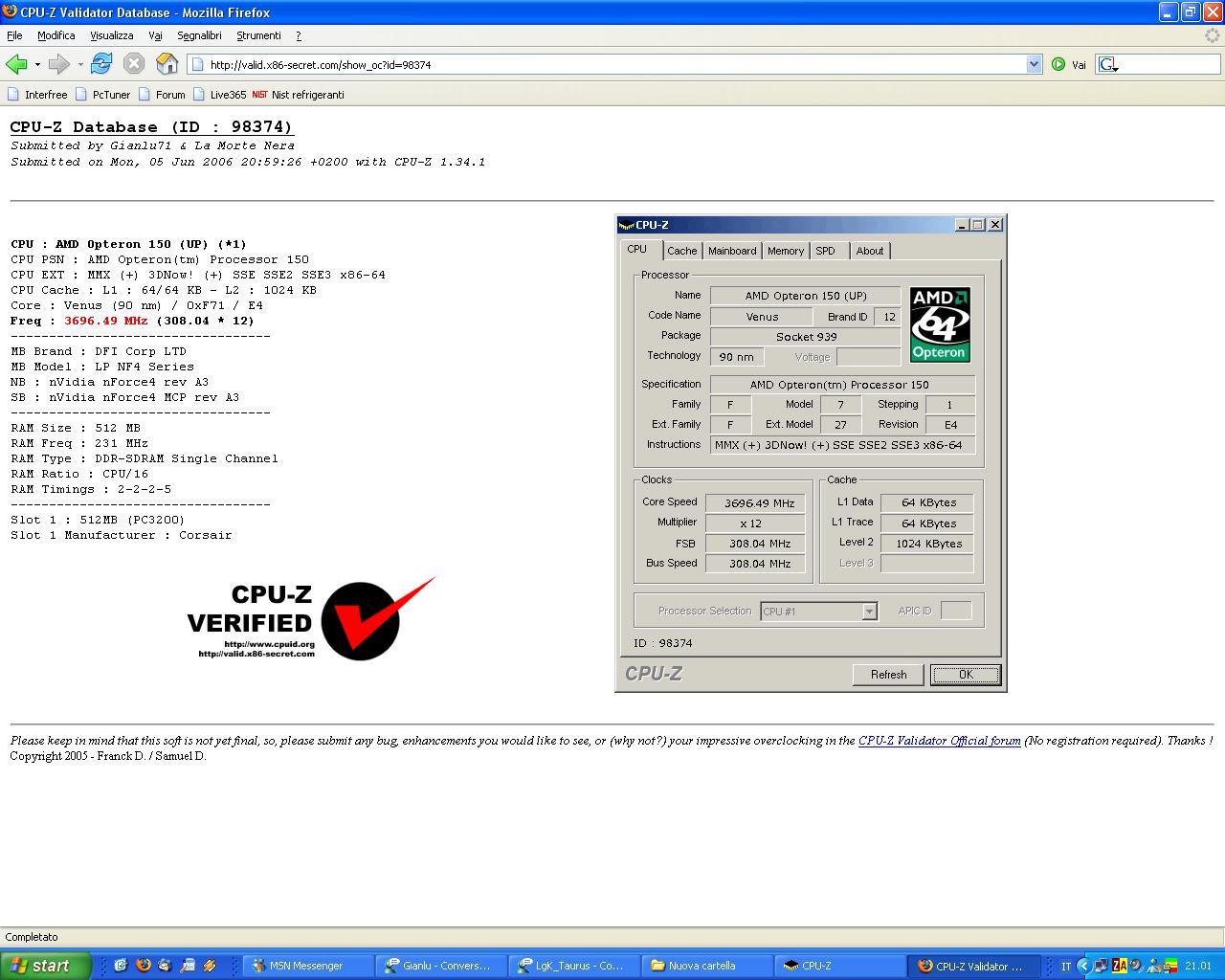Open the Modifica menu

pyautogui.click(x=56, y=35)
